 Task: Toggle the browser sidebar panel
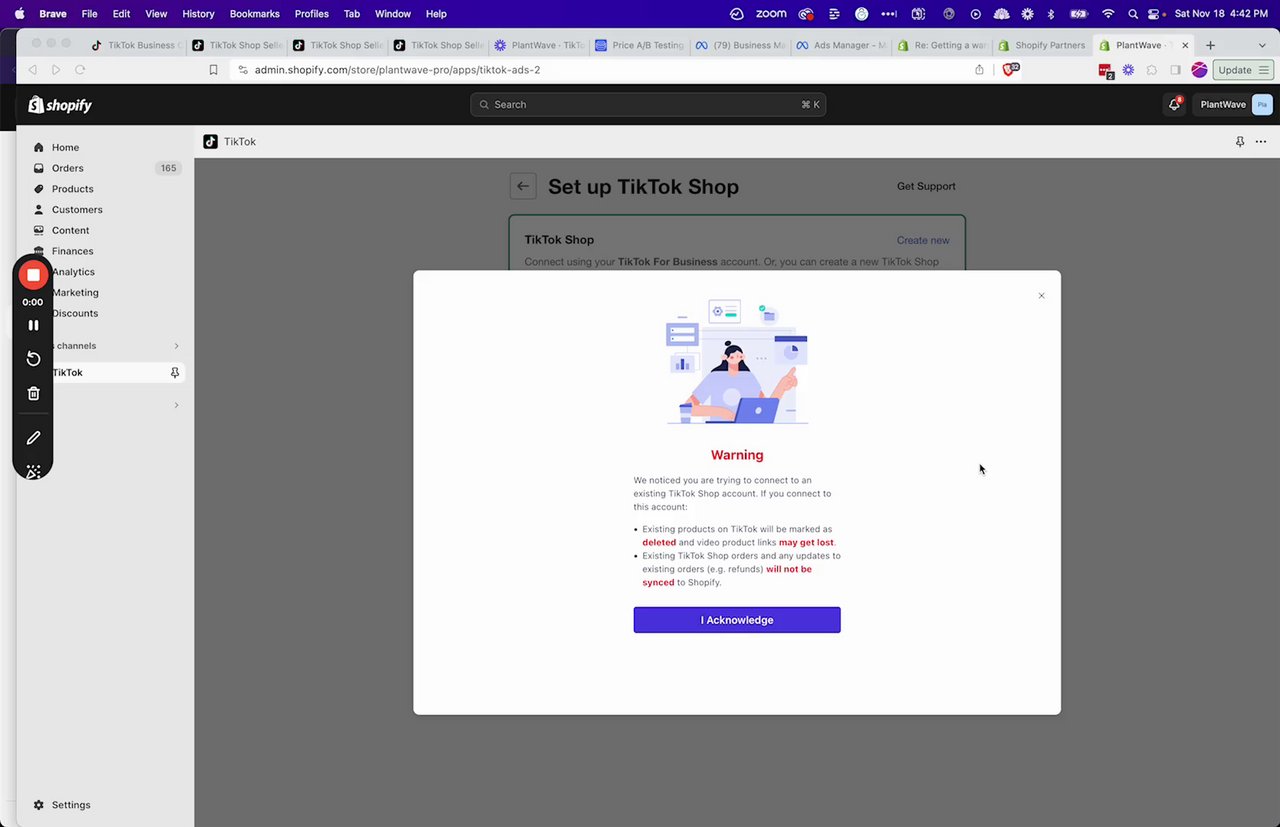pyautogui.click(x=1175, y=70)
